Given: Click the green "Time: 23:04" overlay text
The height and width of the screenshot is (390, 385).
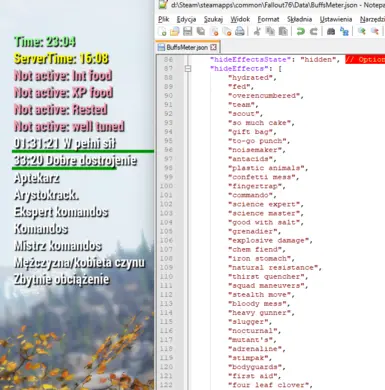Looking at the screenshot, I should pyautogui.click(x=44, y=42).
